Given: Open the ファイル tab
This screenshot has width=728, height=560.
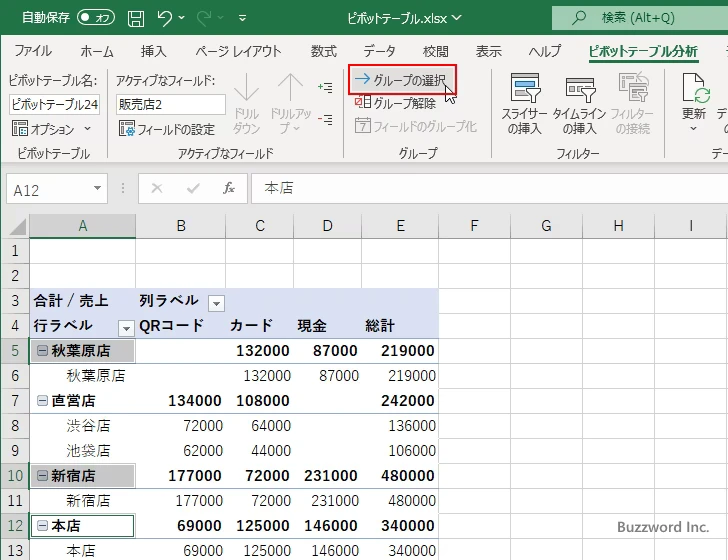Looking at the screenshot, I should [x=33, y=51].
